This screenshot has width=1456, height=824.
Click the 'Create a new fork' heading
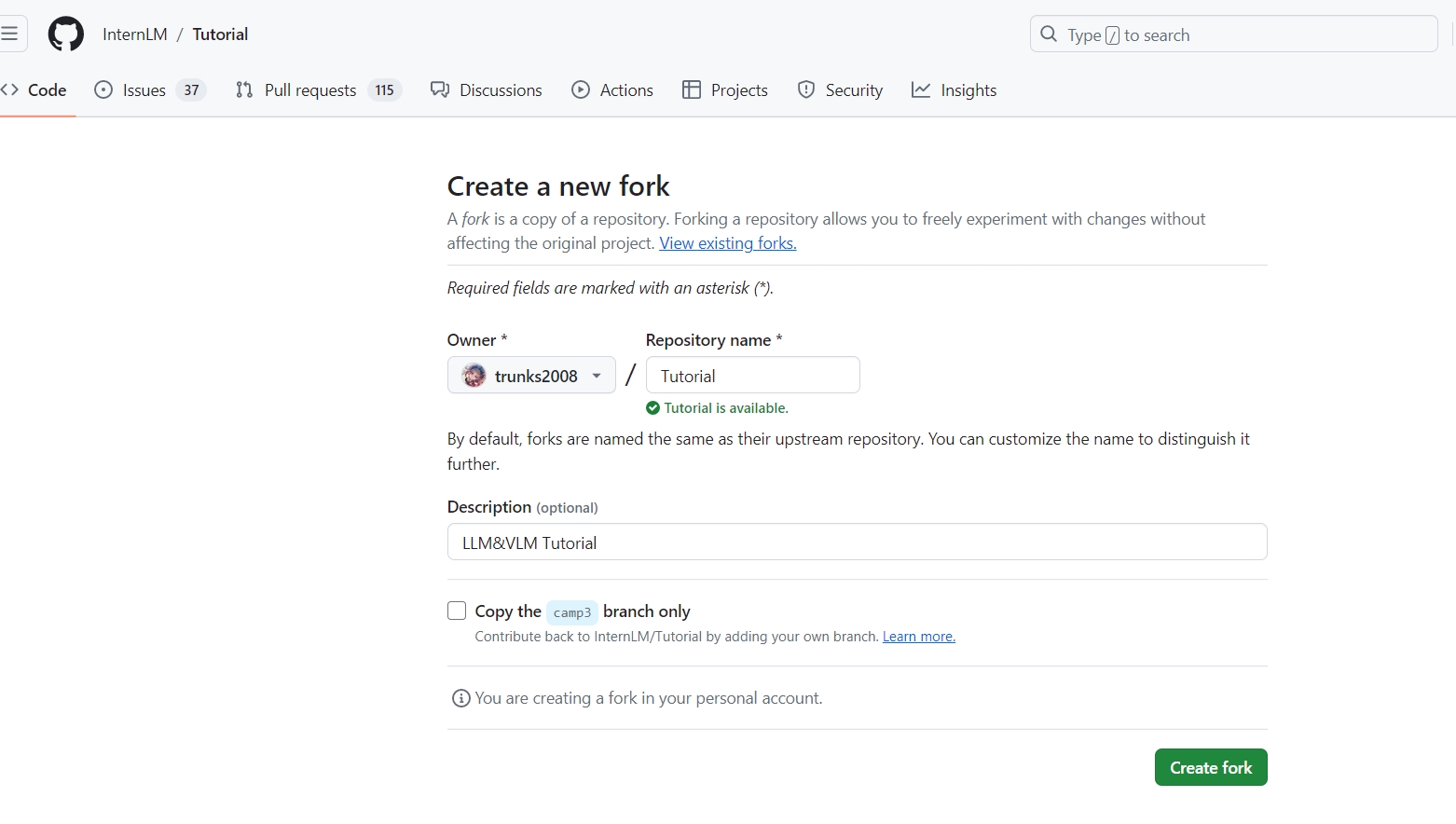point(558,186)
